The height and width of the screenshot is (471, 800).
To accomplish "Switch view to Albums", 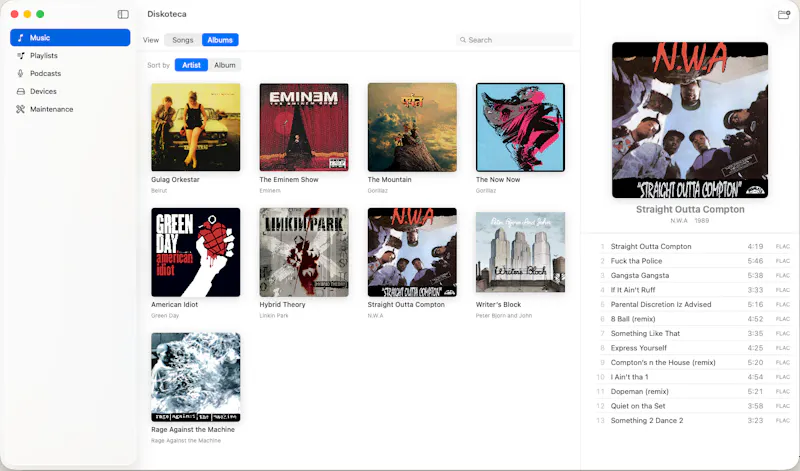I will coord(220,40).
